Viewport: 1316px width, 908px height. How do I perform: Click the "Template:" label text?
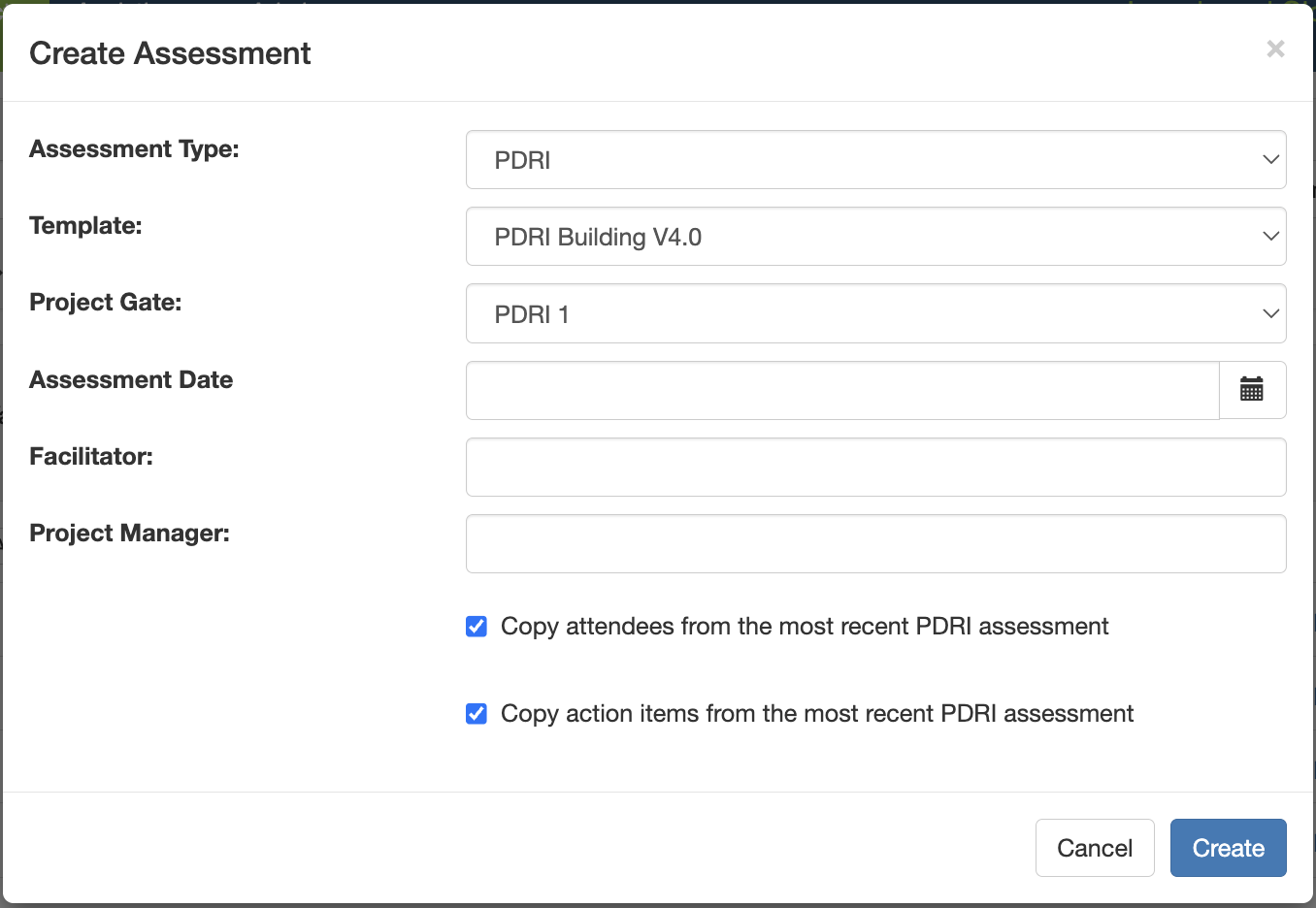pyautogui.click(x=85, y=226)
